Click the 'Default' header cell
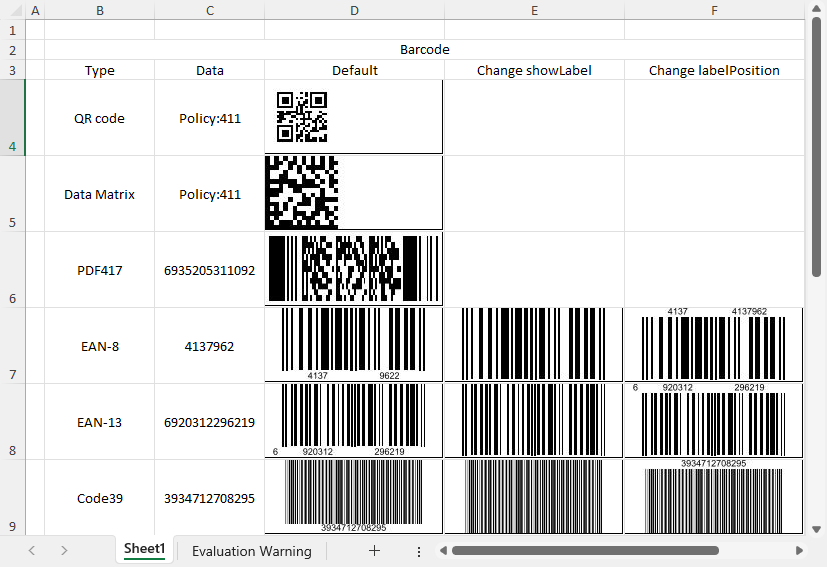Image resolution: width=827 pixels, height=567 pixels. 354,70
